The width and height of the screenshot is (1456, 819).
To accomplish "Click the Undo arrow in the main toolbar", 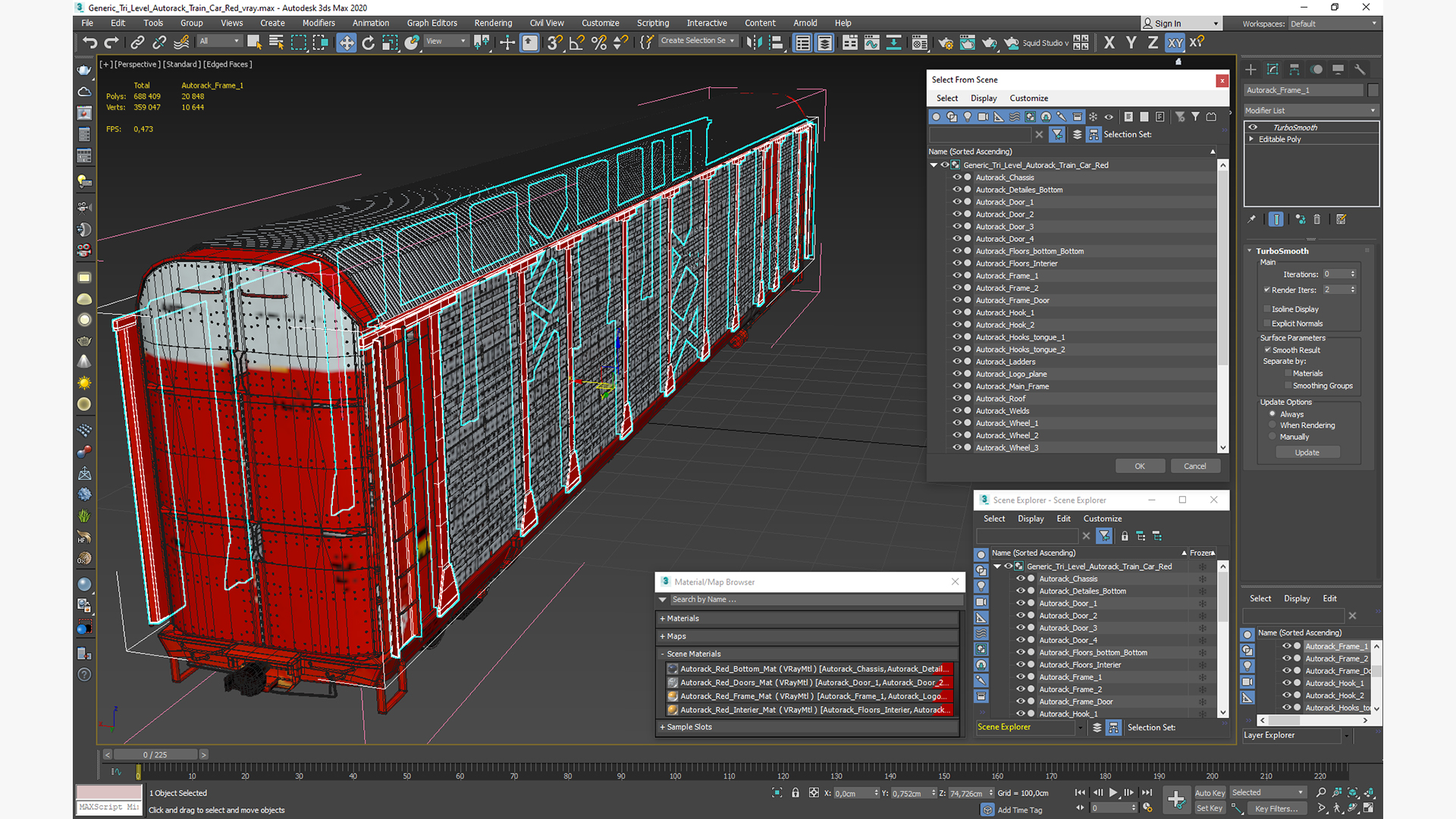I will (89, 42).
